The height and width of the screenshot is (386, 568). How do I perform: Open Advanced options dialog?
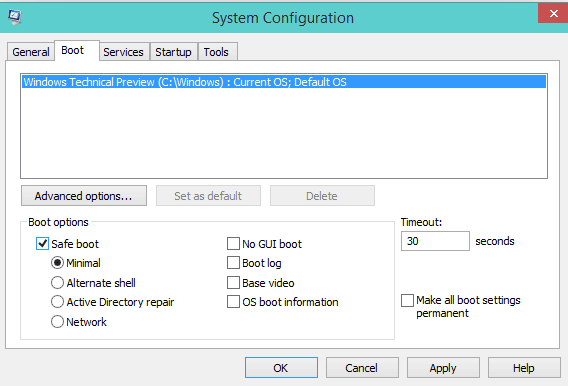pos(84,196)
